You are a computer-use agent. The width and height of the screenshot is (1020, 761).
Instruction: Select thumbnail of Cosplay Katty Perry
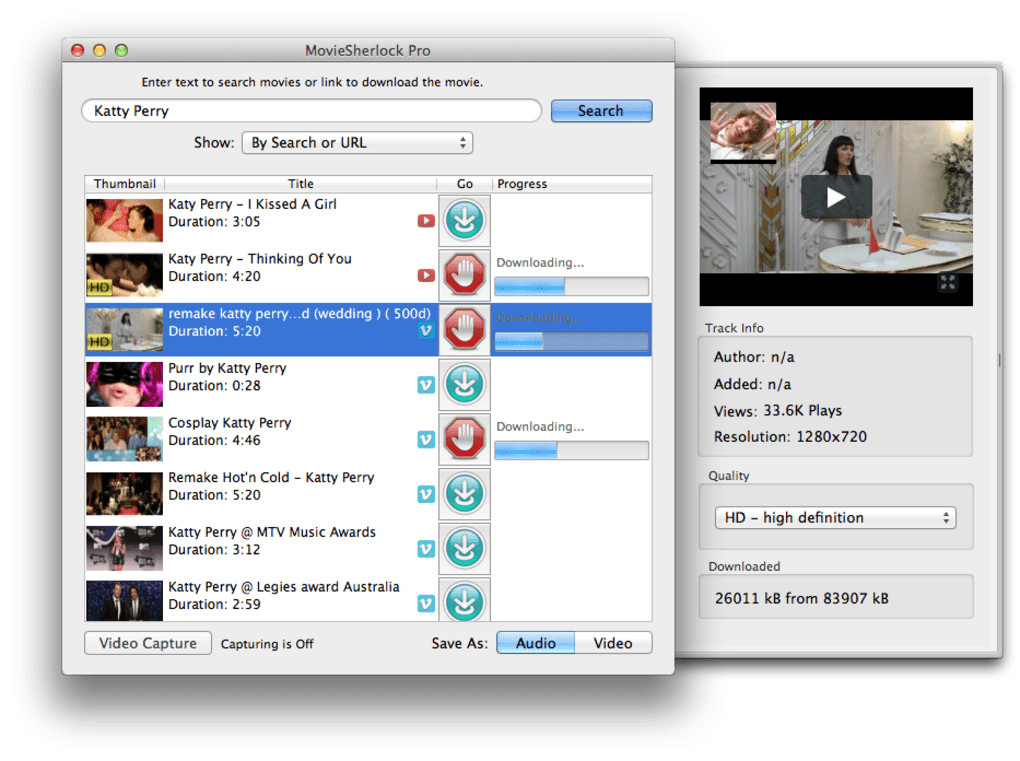pyautogui.click(x=124, y=439)
